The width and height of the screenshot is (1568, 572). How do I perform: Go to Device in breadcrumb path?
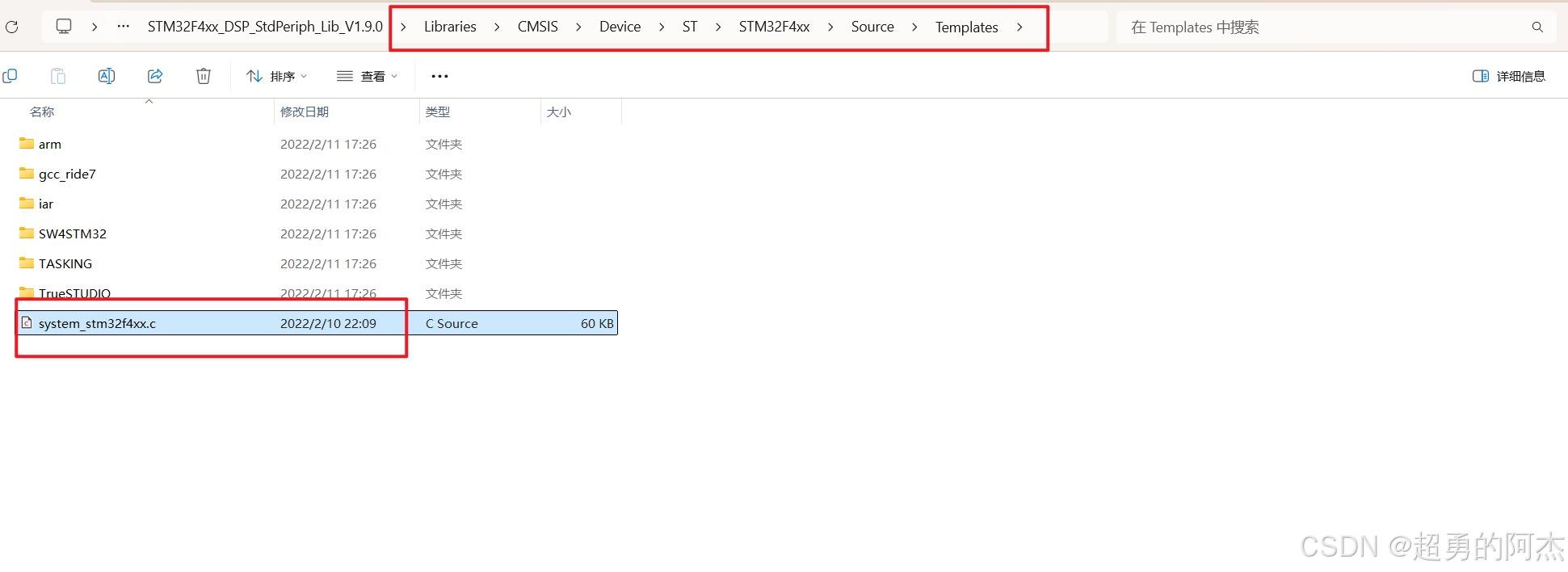[620, 27]
